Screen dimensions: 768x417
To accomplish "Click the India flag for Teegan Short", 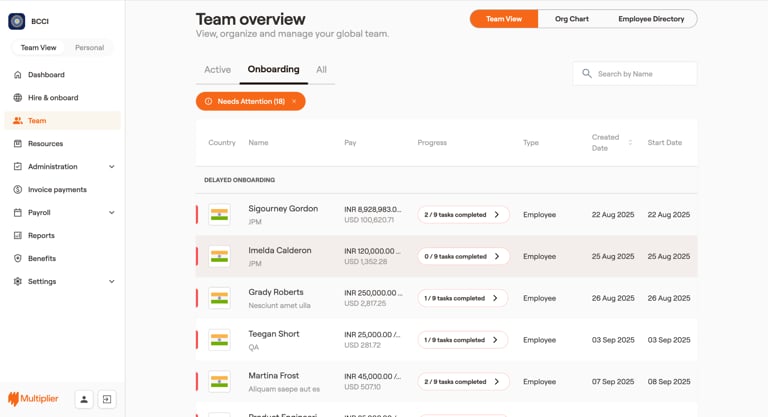I will [x=219, y=340].
